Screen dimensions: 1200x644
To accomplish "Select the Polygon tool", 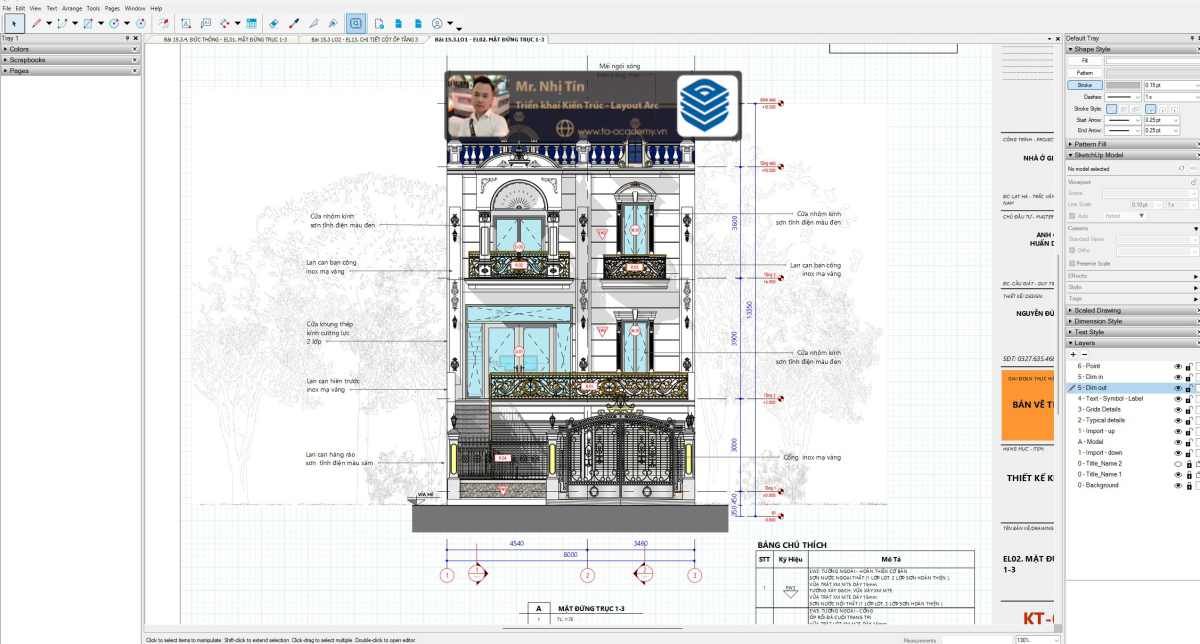I will (140, 22).
